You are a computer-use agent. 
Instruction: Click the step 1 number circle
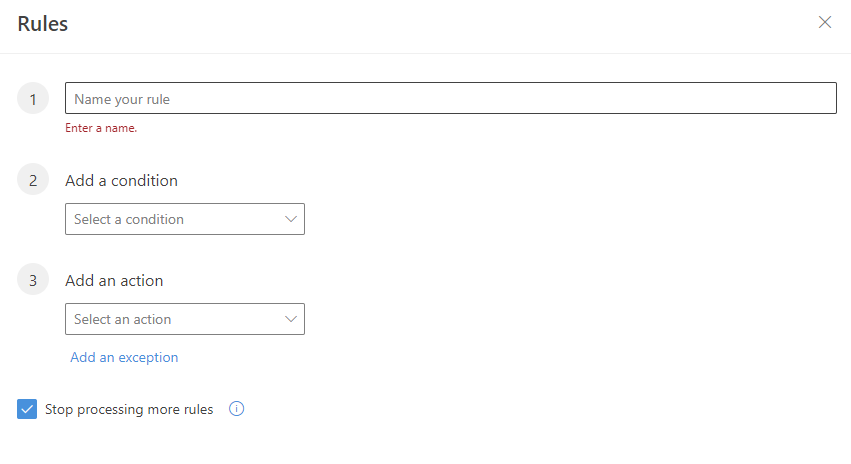pyautogui.click(x=33, y=98)
